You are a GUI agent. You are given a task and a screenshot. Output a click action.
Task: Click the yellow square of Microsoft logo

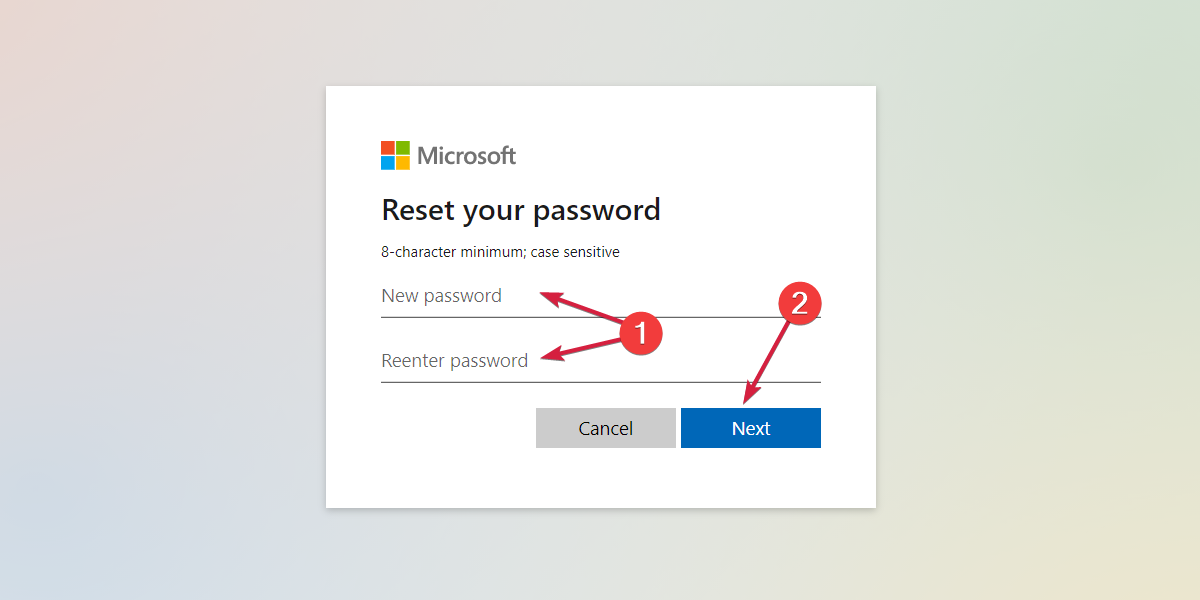coord(403,163)
